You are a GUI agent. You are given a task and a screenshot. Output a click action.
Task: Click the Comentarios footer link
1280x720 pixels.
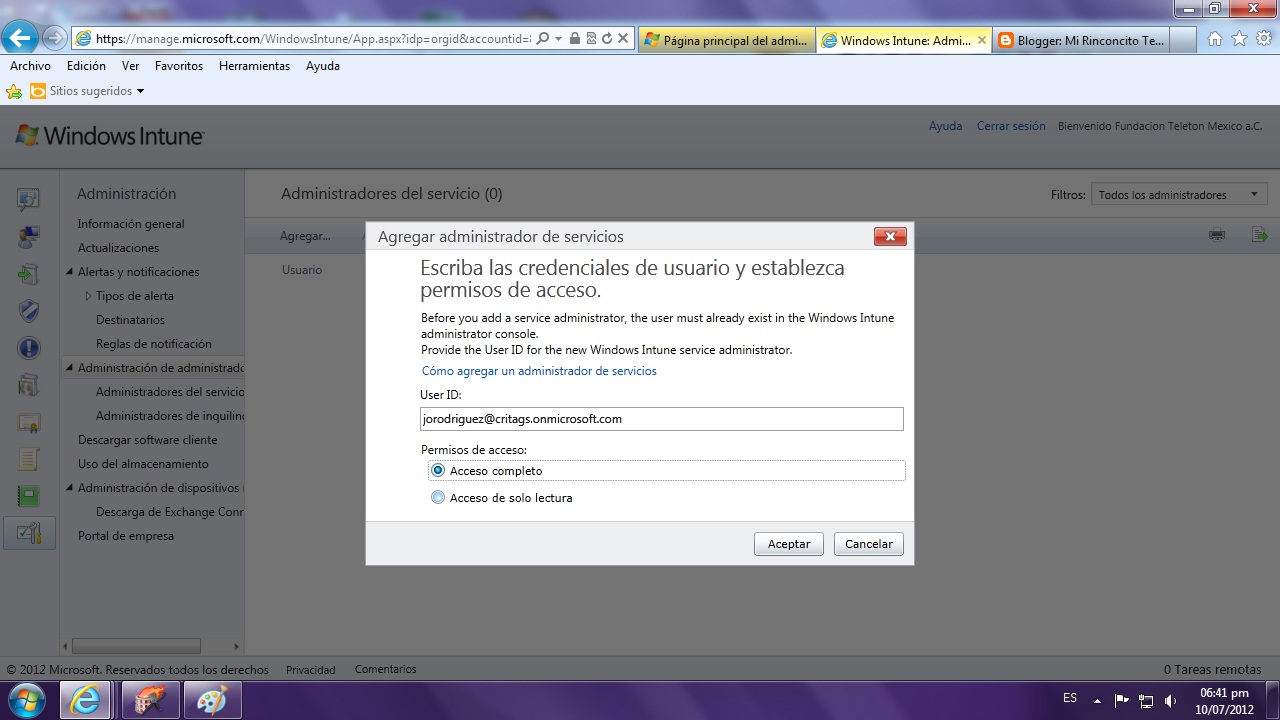[386, 670]
